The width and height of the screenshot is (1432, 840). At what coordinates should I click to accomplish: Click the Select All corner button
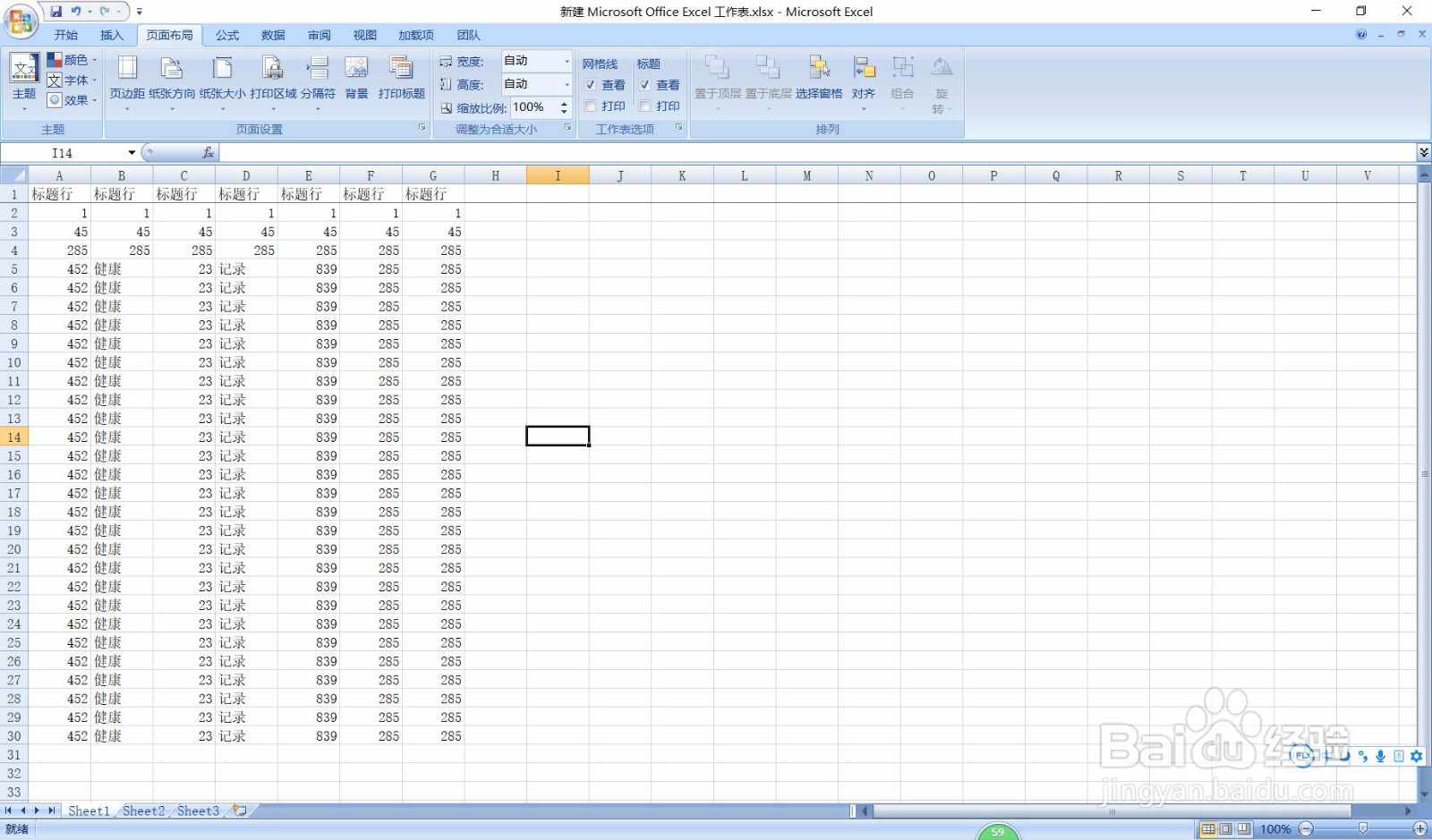(14, 175)
